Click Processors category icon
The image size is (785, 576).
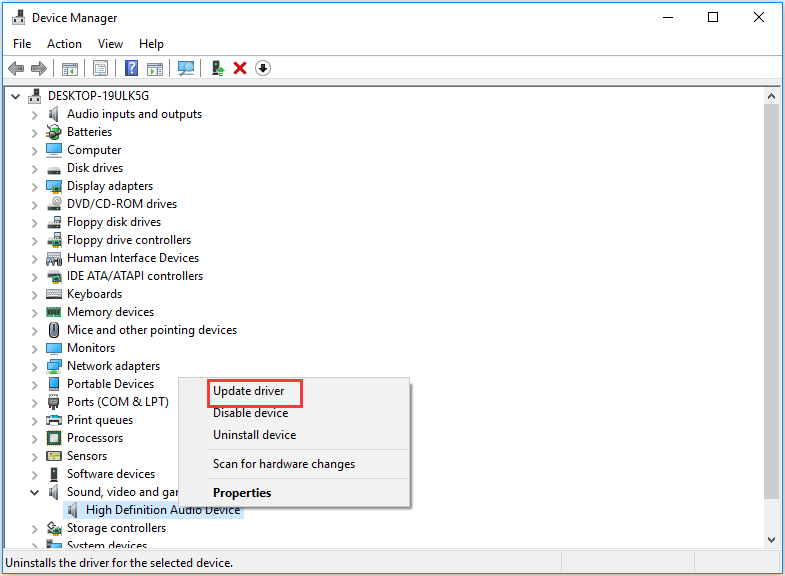pyautogui.click(x=54, y=438)
